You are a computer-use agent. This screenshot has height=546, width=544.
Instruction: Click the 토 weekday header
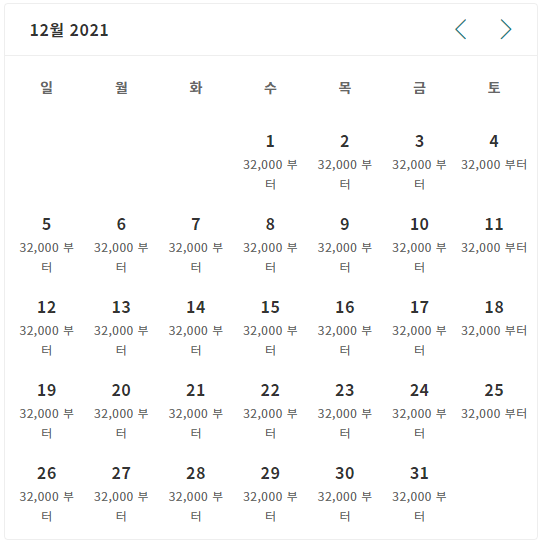click(494, 87)
